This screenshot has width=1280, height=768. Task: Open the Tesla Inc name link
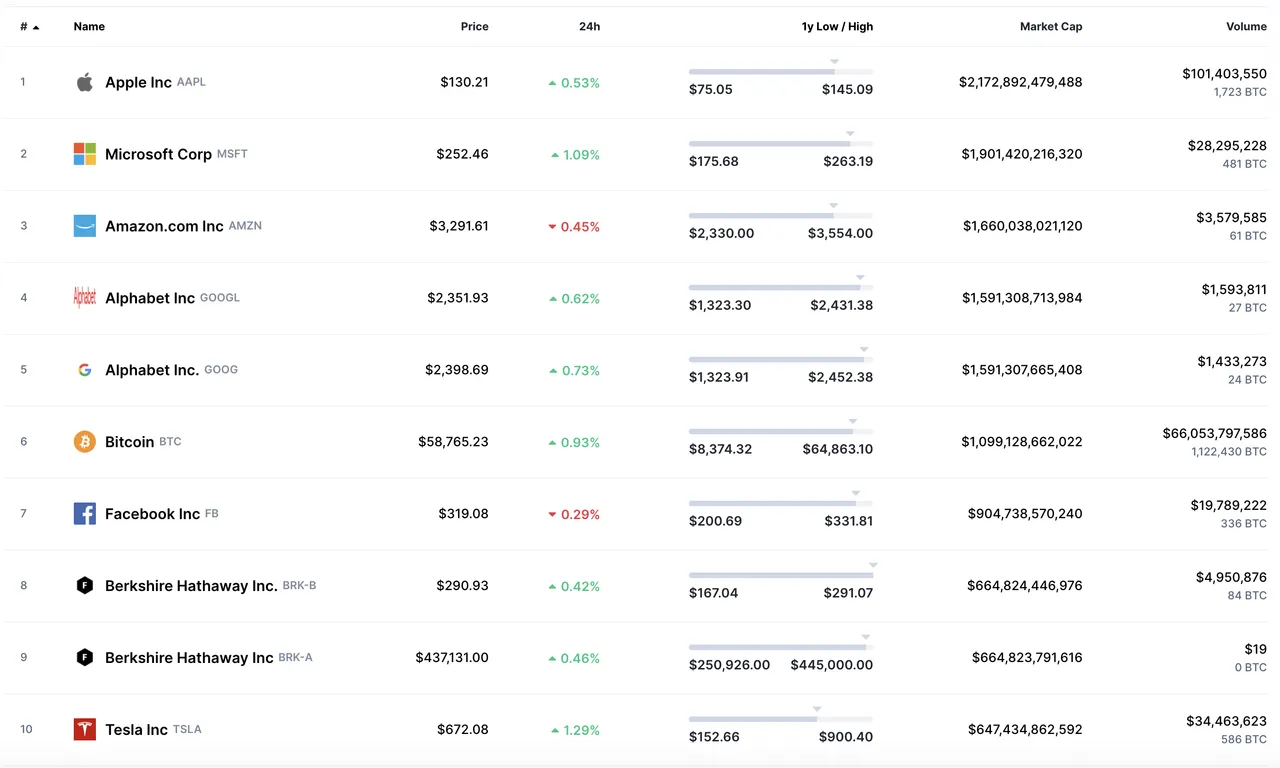point(136,730)
